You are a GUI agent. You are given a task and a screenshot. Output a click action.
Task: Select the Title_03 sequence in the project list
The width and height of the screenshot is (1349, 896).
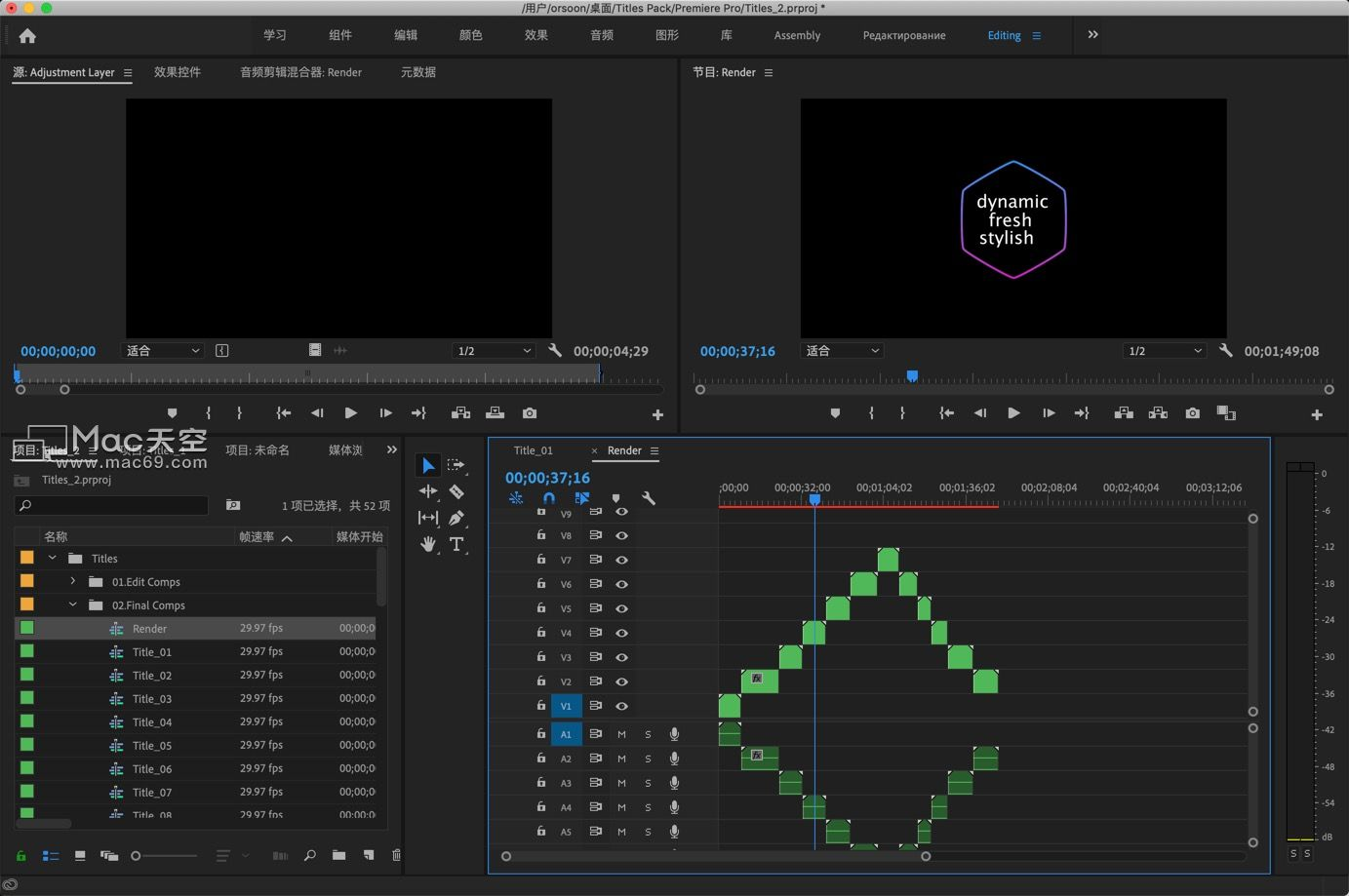click(152, 699)
